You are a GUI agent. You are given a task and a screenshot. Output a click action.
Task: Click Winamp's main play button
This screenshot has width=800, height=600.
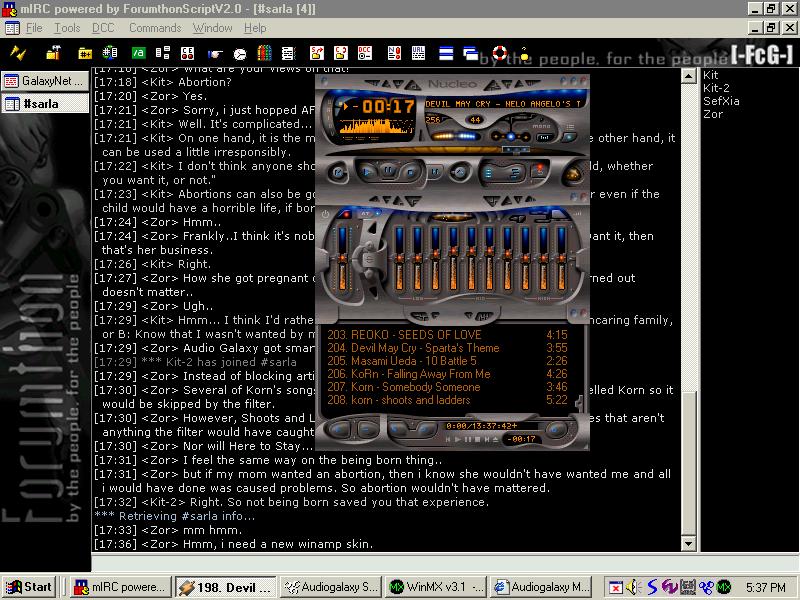point(367,172)
